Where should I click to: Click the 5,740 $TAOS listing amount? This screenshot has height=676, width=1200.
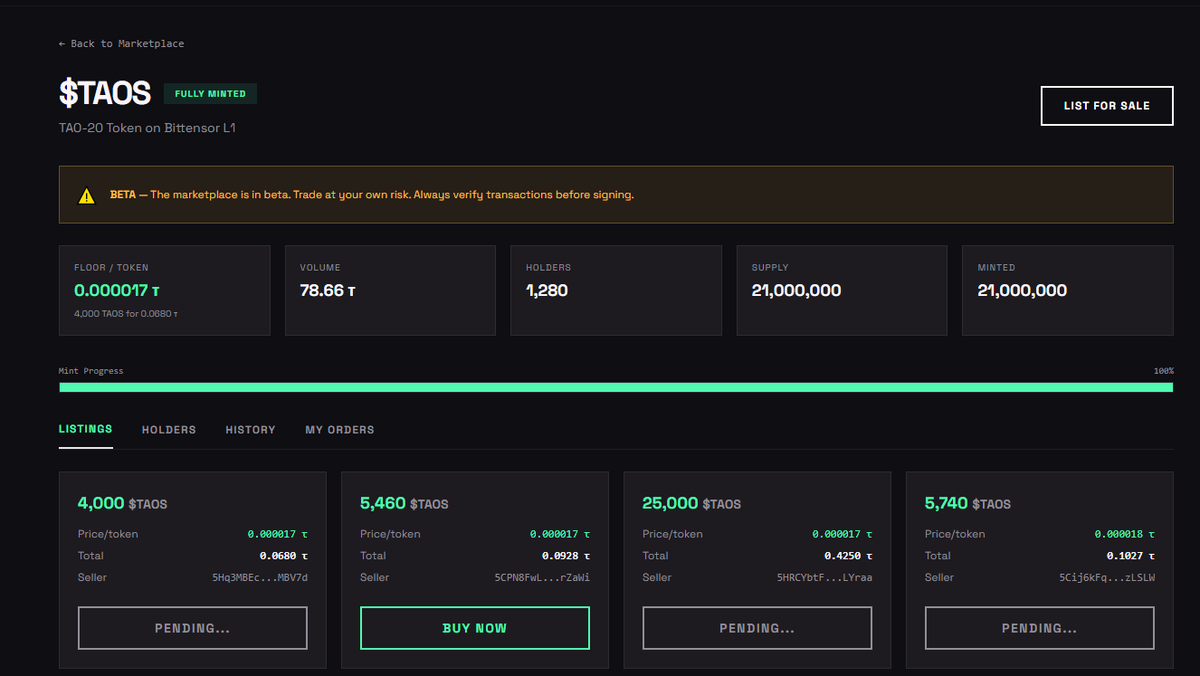point(968,504)
